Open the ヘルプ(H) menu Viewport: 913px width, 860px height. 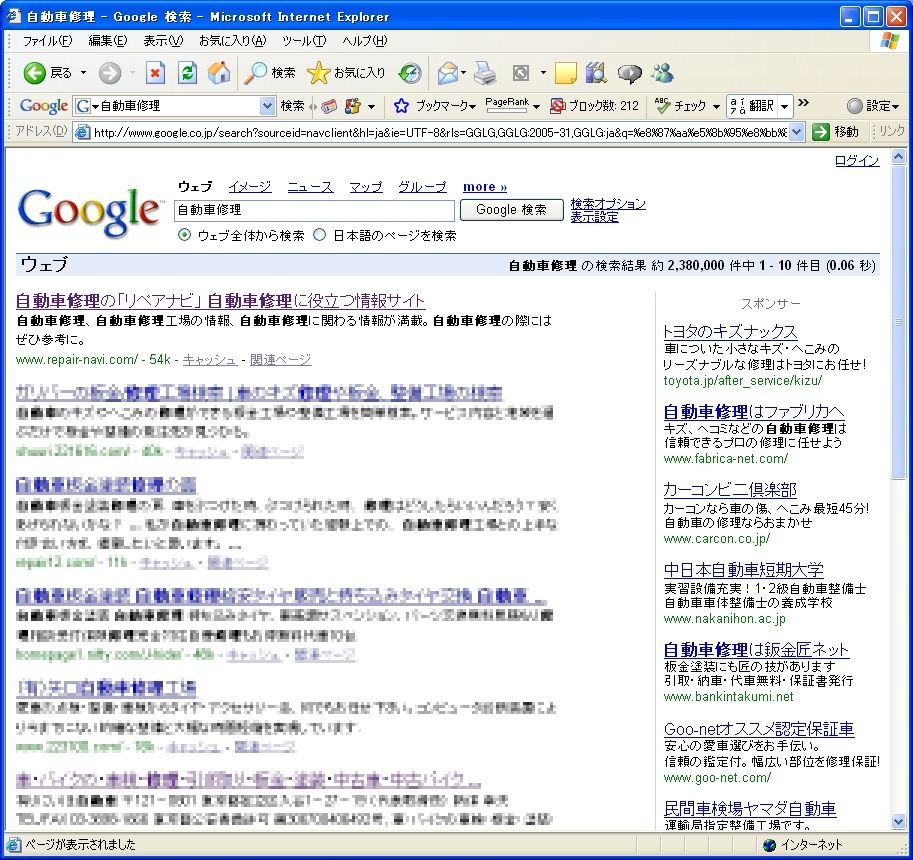(x=365, y=41)
